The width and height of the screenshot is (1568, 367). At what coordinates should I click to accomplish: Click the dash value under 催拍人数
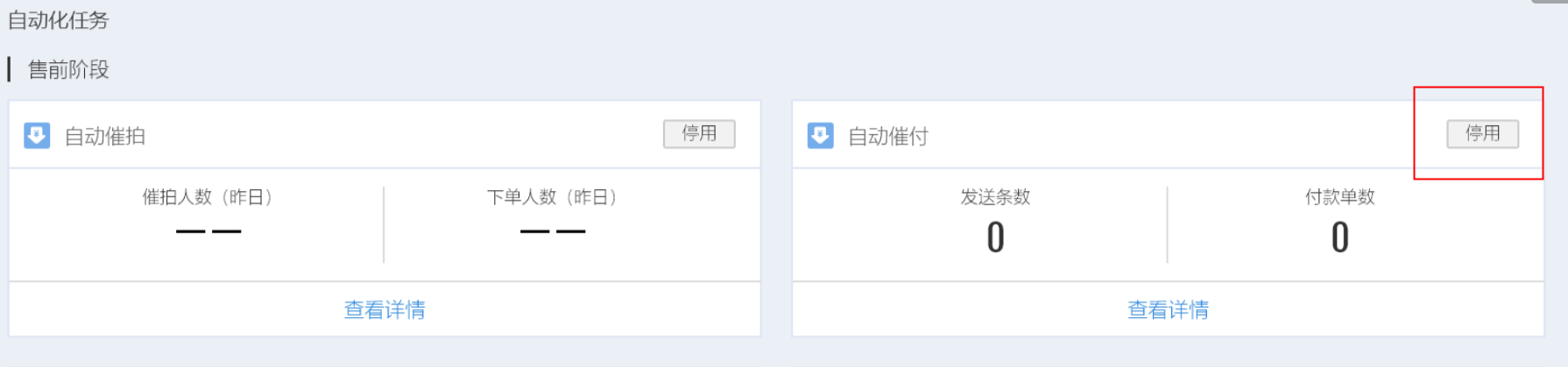click(x=208, y=232)
